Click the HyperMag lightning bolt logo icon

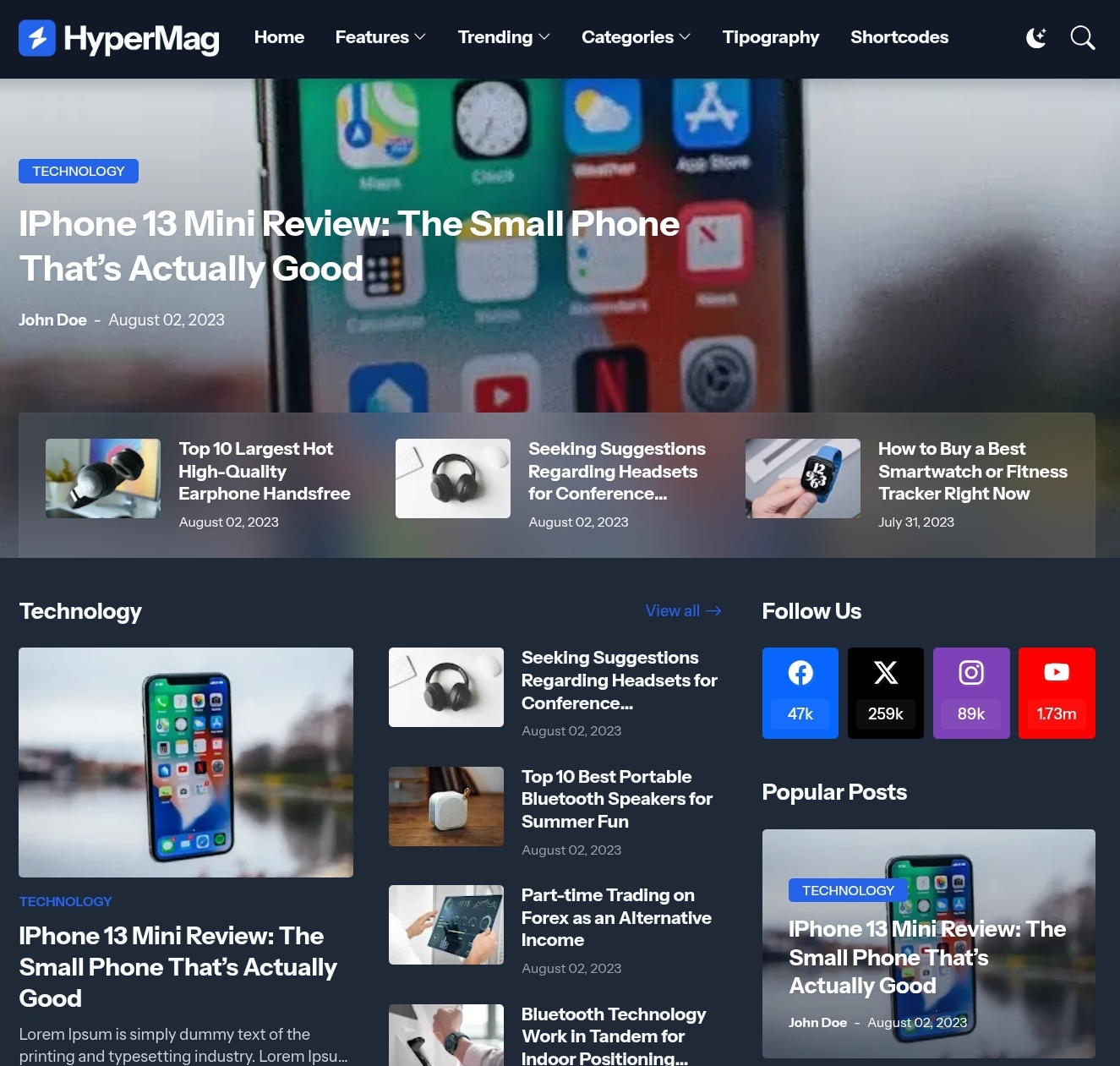tap(37, 38)
